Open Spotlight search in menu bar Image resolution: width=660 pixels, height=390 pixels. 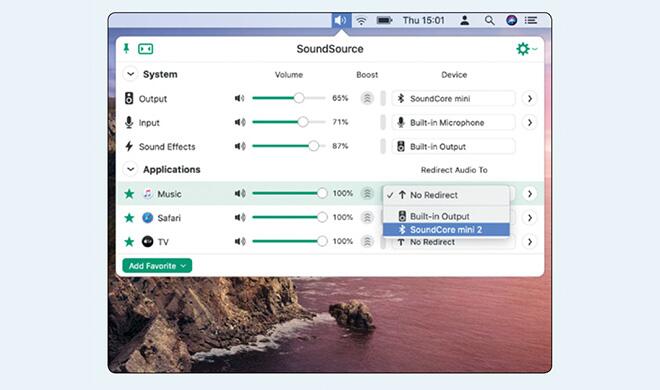(x=489, y=20)
